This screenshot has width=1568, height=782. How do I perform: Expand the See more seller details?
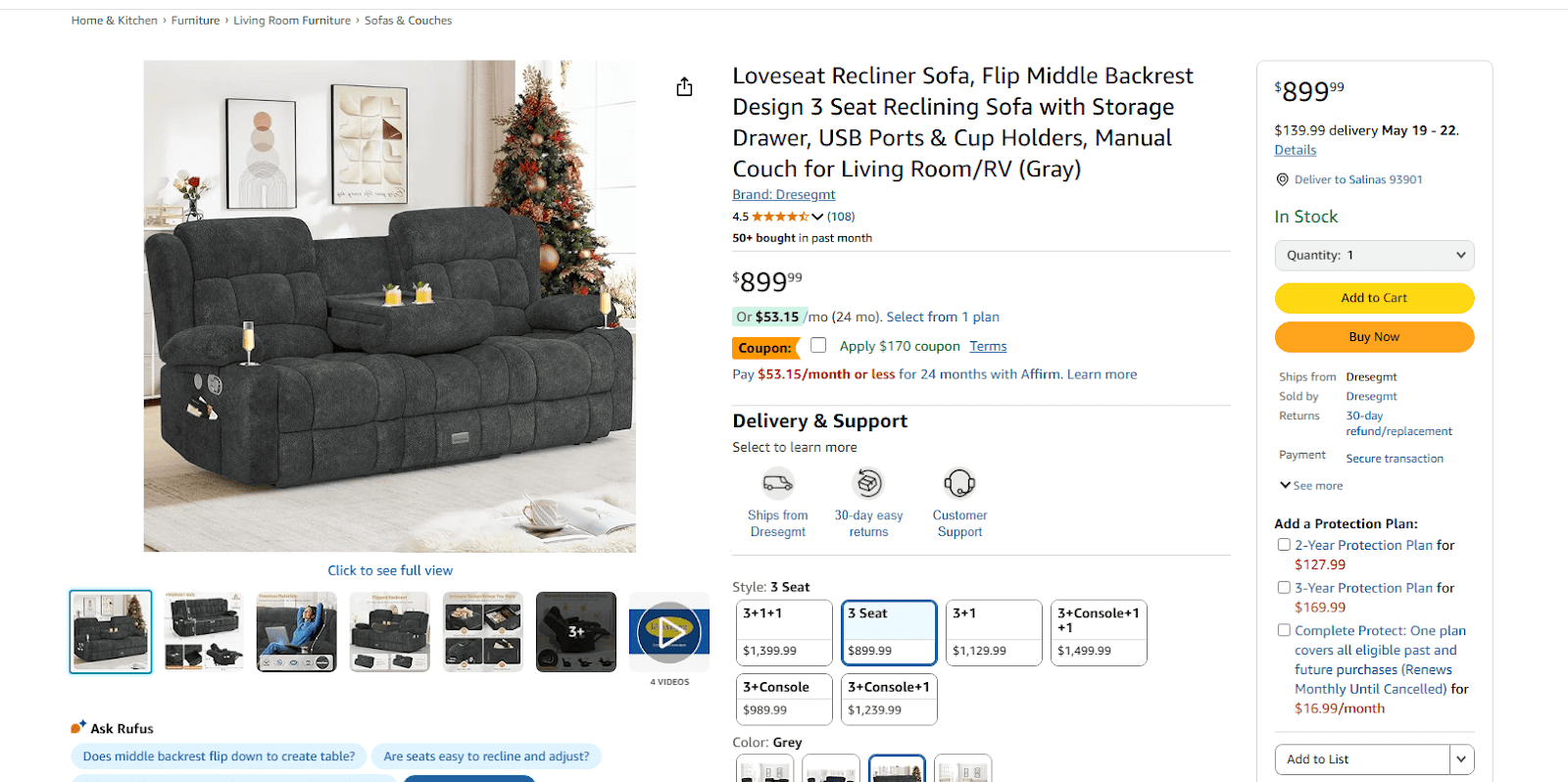click(x=1311, y=485)
